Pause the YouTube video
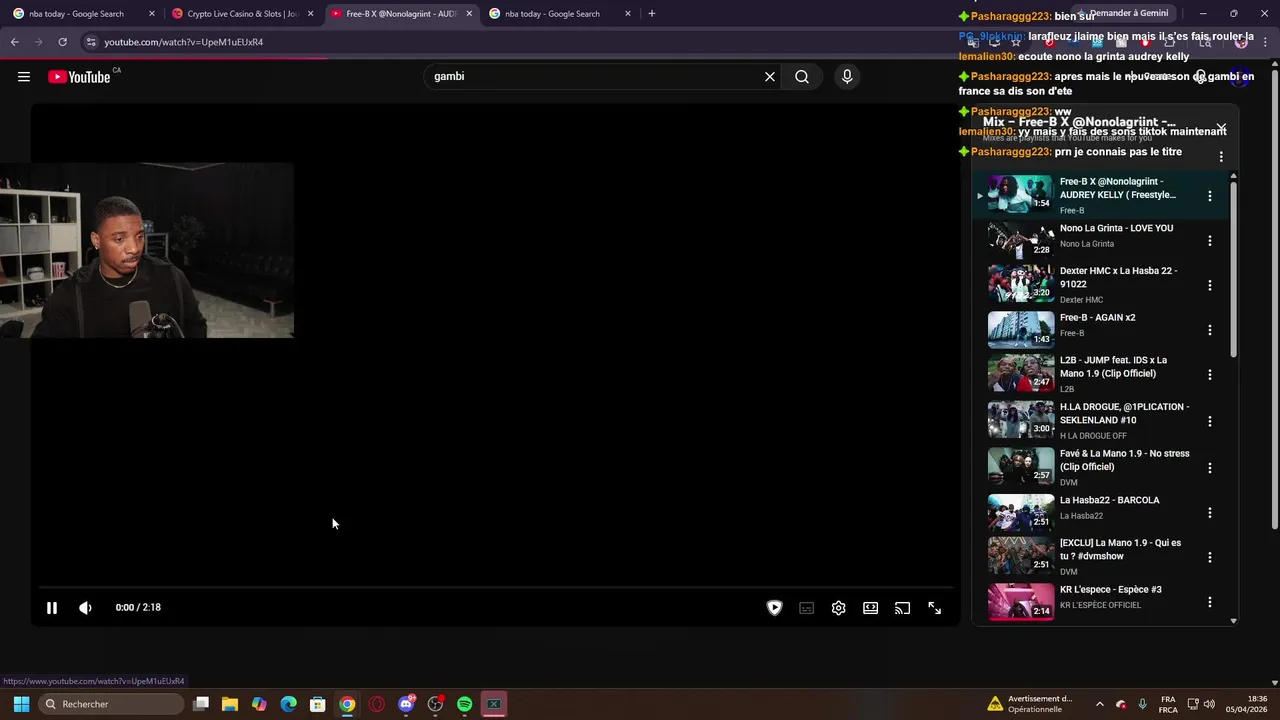The height and width of the screenshot is (720, 1280). (52, 607)
